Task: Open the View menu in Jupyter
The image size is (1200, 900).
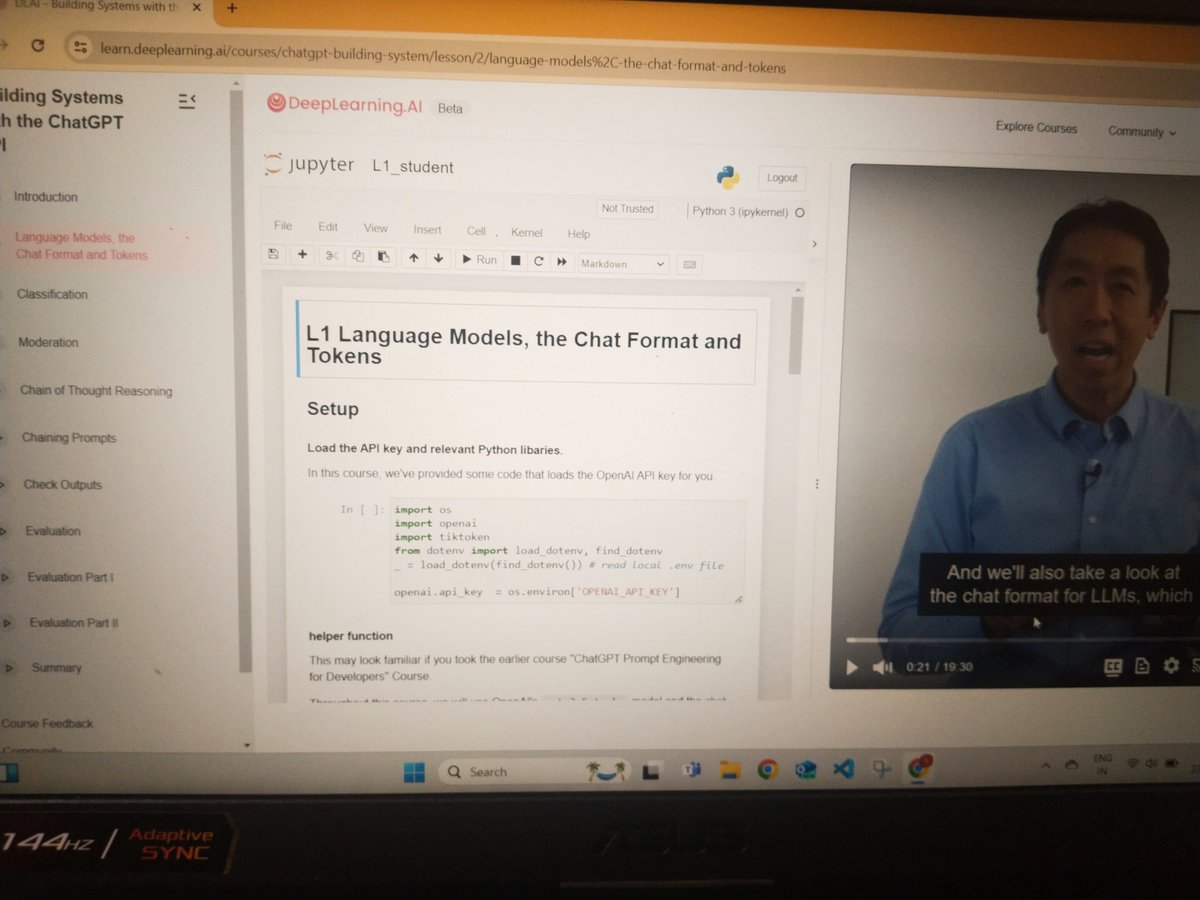Action: point(375,228)
